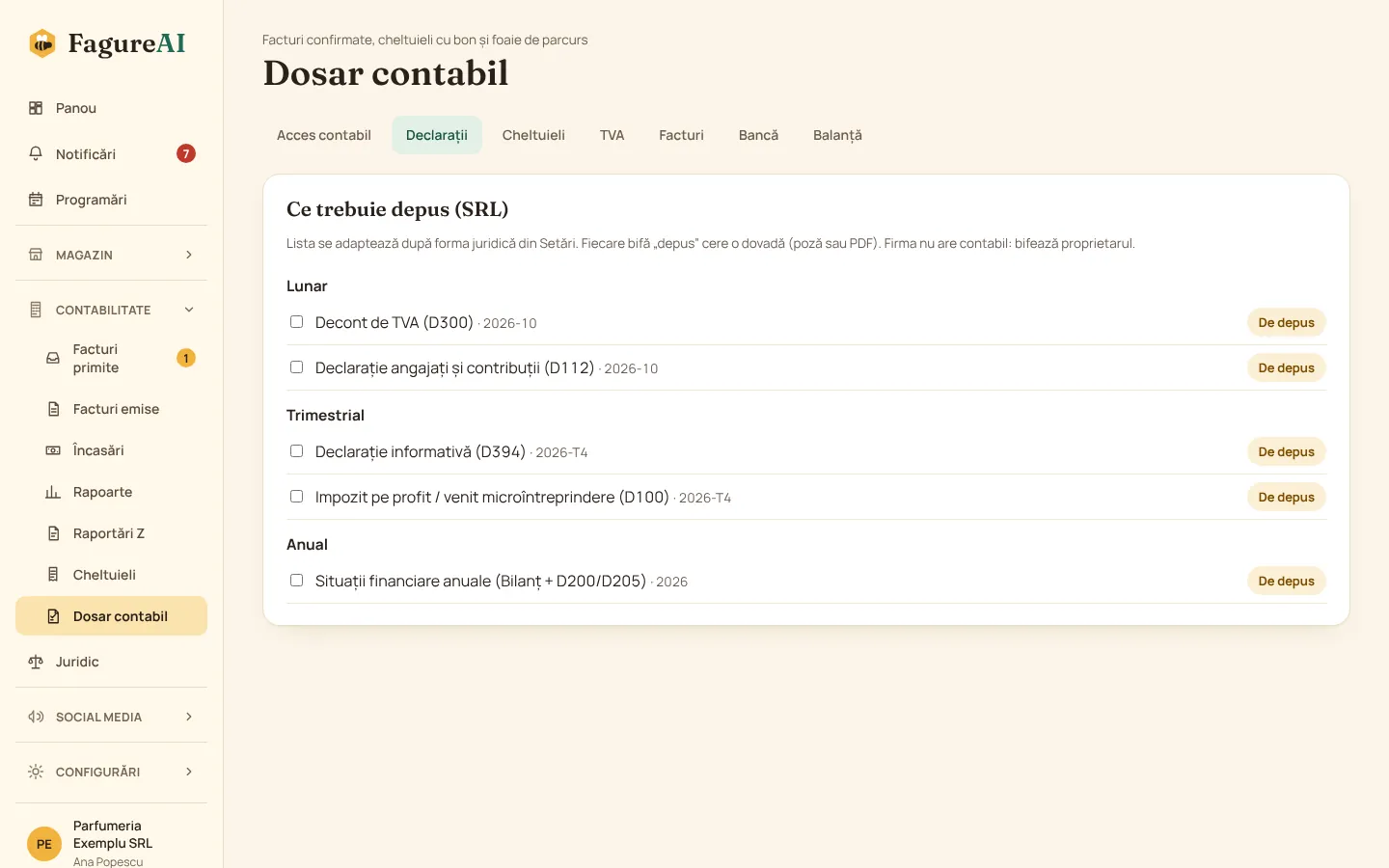Screen dimensions: 1389x868
Task: Expand the Configurări section chevron
Action: [189, 772]
